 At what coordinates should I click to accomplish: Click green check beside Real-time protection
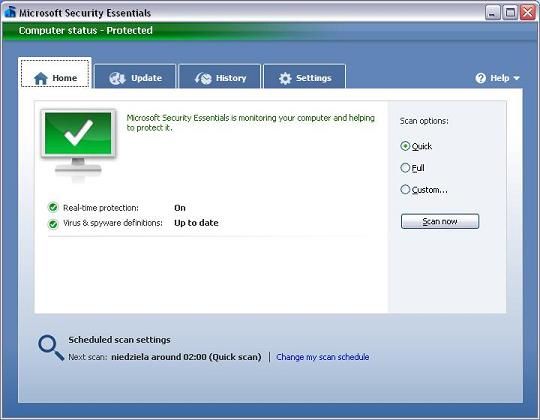(x=53, y=207)
